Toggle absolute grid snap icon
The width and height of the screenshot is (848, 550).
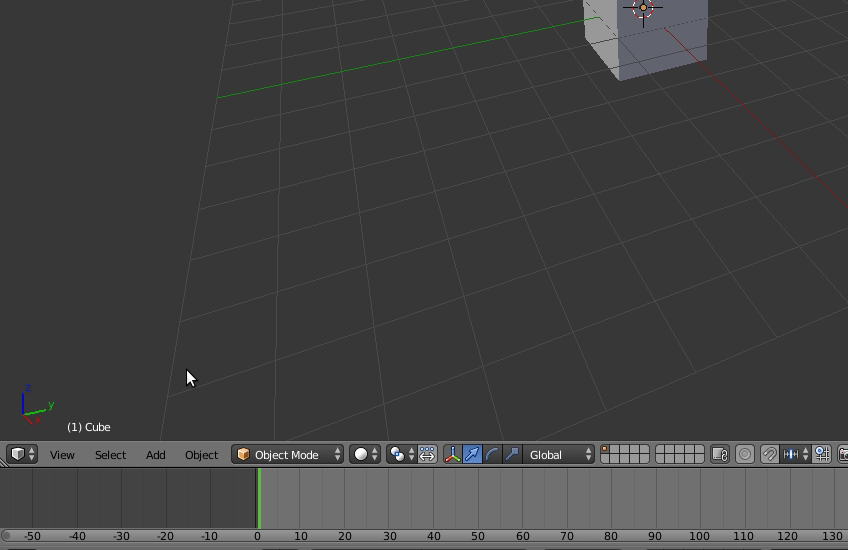822,454
